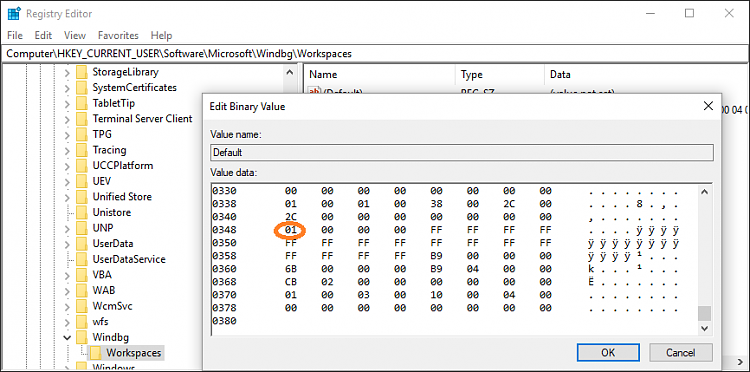Image resolution: width=750 pixels, height=372 pixels.
Task: Click the 38 byte in row 0338
Action: coord(436,204)
